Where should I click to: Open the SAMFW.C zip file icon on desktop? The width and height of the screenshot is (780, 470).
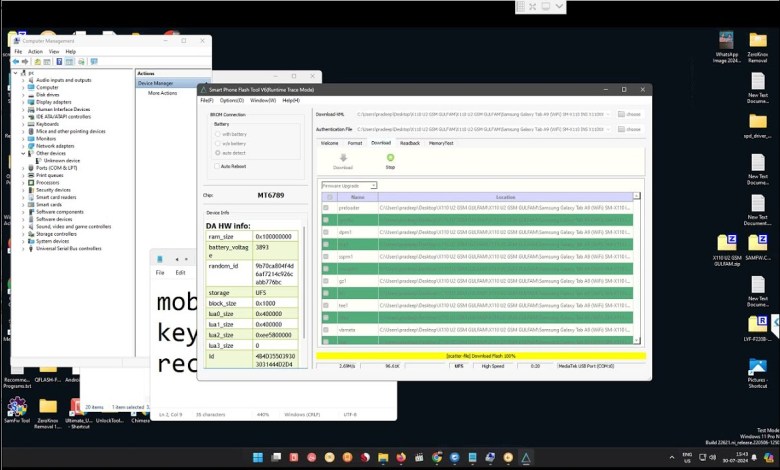[757, 243]
